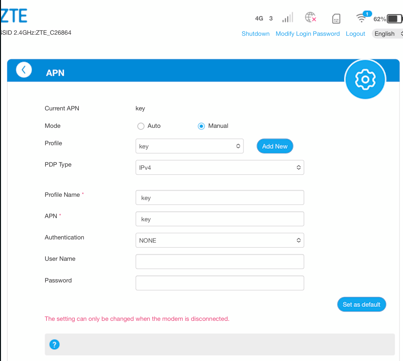Image resolution: width=403 pixels, height=361 pixels.
Task: Select Manual mode radio button
Action: point(201,126)
